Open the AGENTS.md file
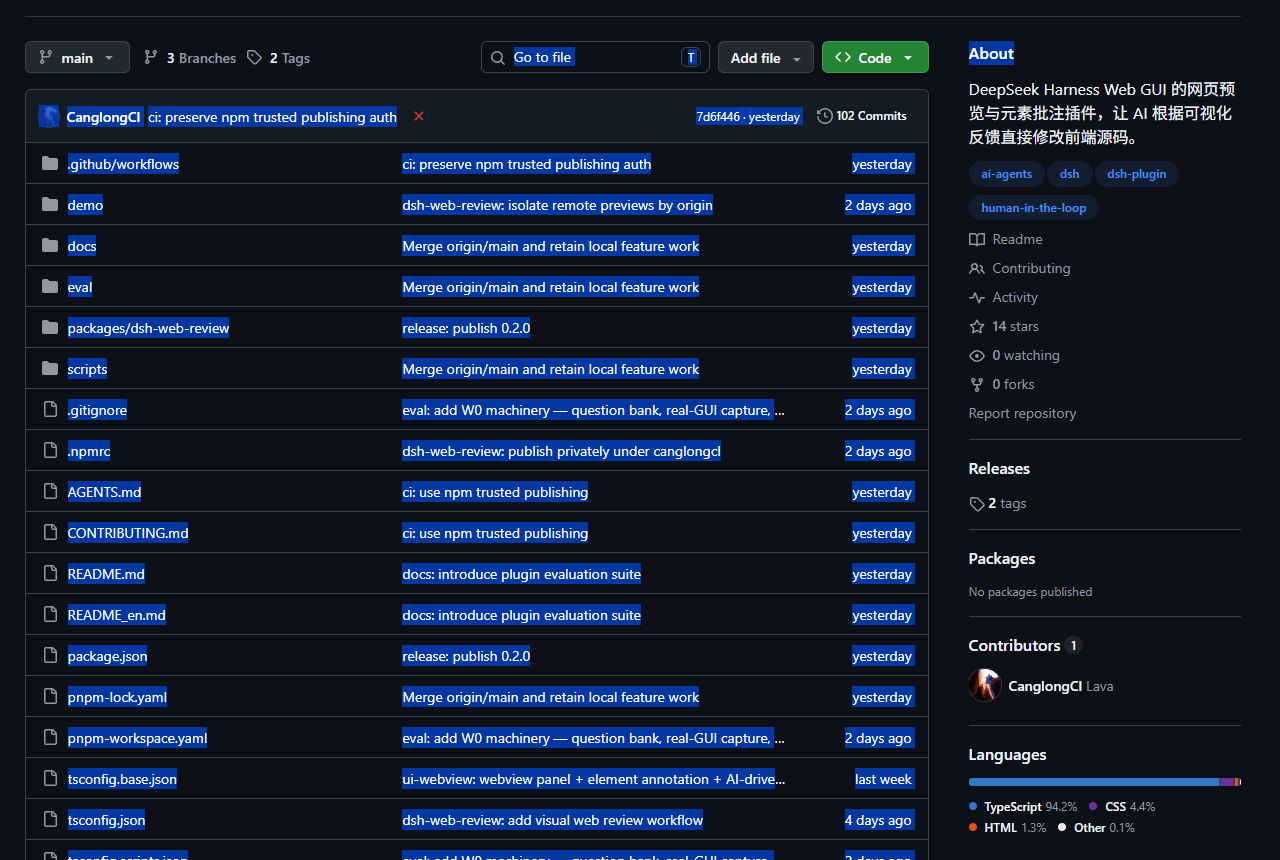Viewport: 1280px width, 860px height. click(105, 492)
